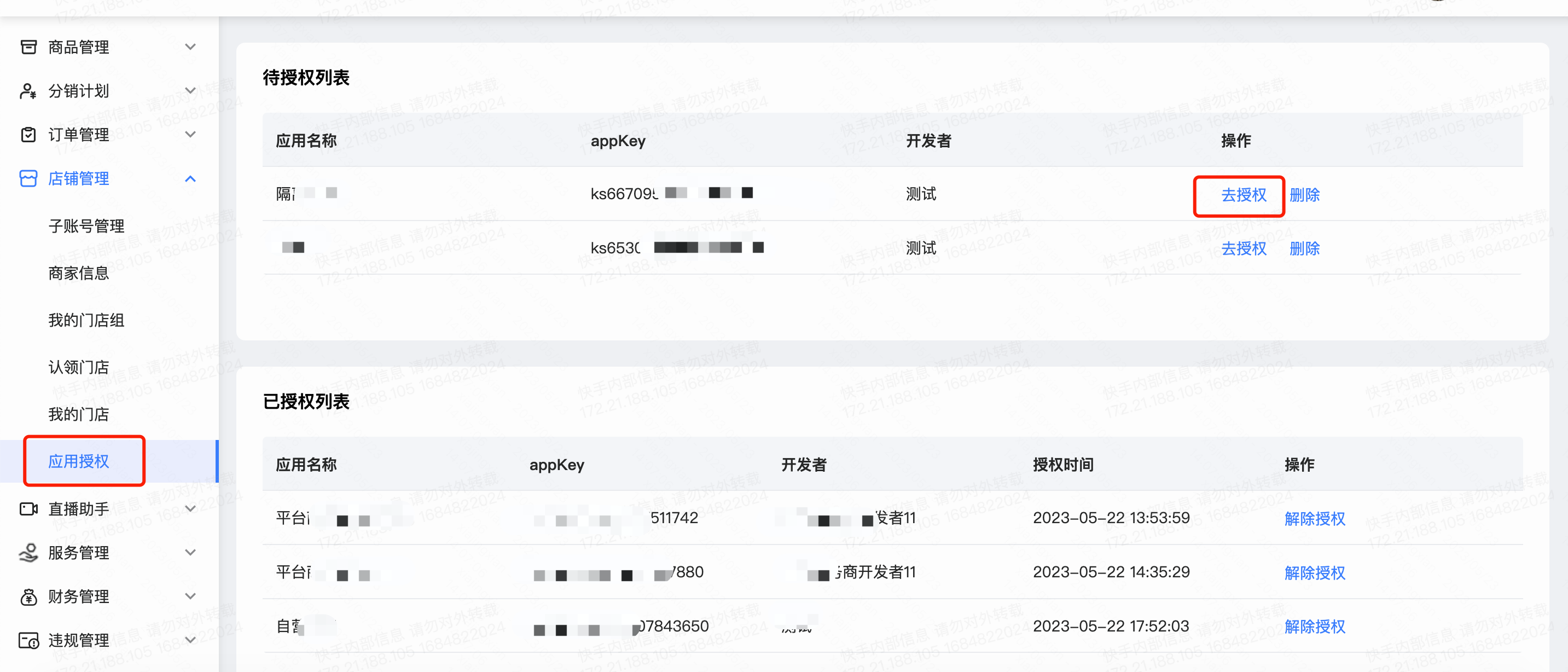This screenshot has width=1568, height=672.
Task: Click the 店铺管理 store icon
Action: tap(28, 178)
